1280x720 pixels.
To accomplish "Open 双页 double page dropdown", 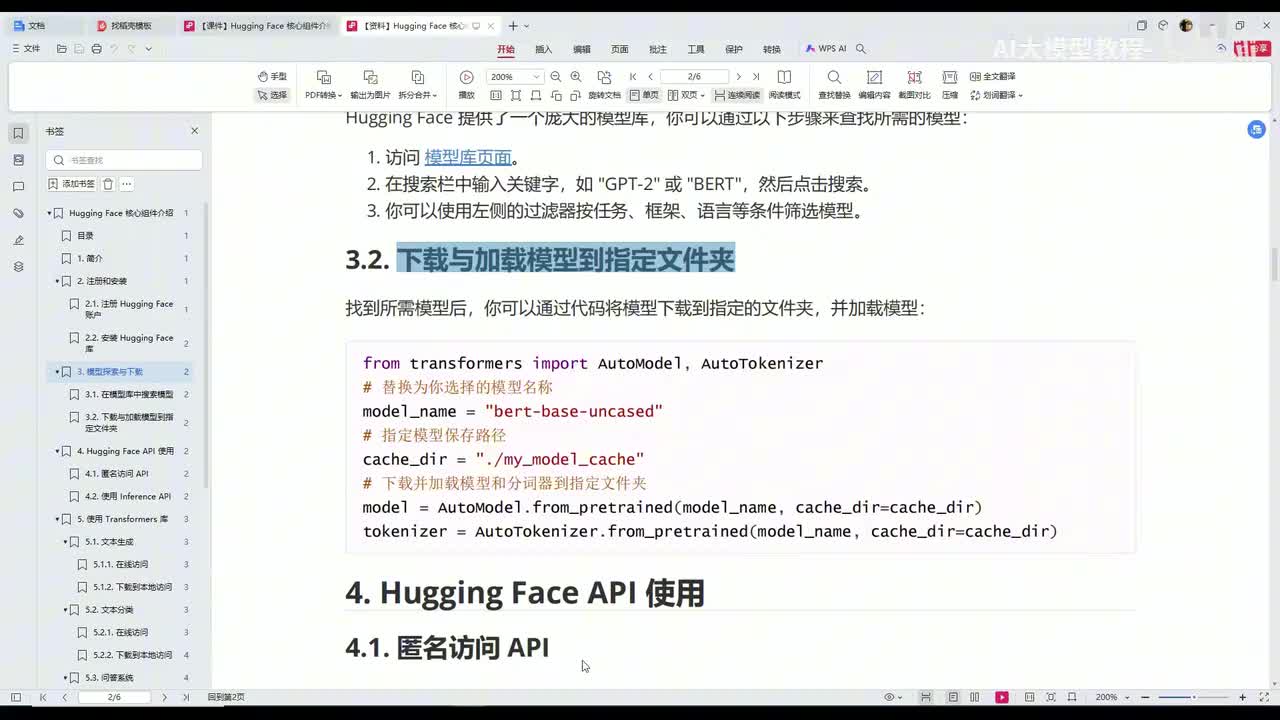I will (x=686, y=95).
